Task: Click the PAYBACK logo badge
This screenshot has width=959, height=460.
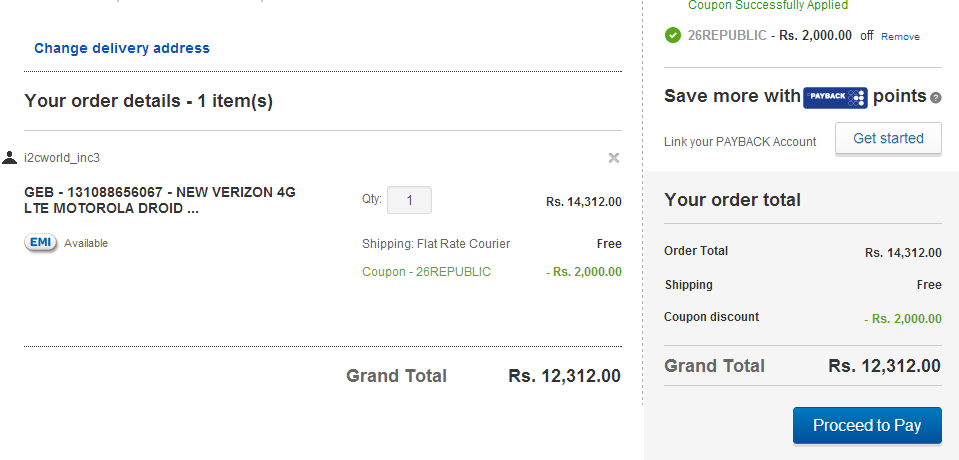Action: (835, 97)
